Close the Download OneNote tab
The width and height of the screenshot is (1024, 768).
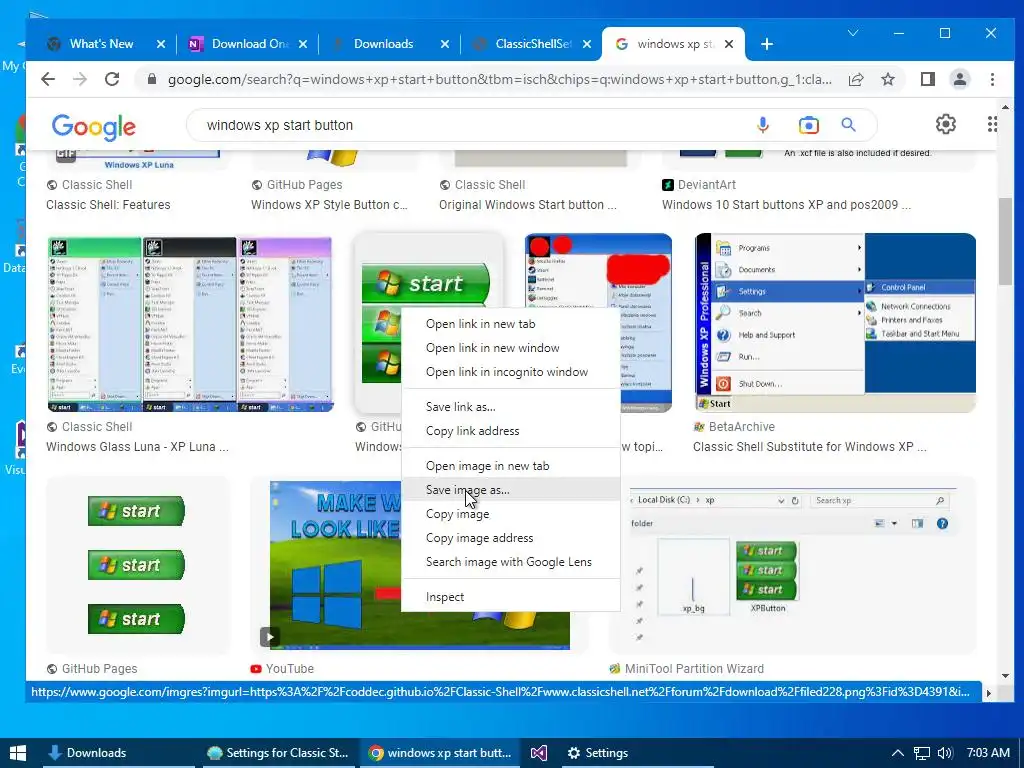coord(302,44)
